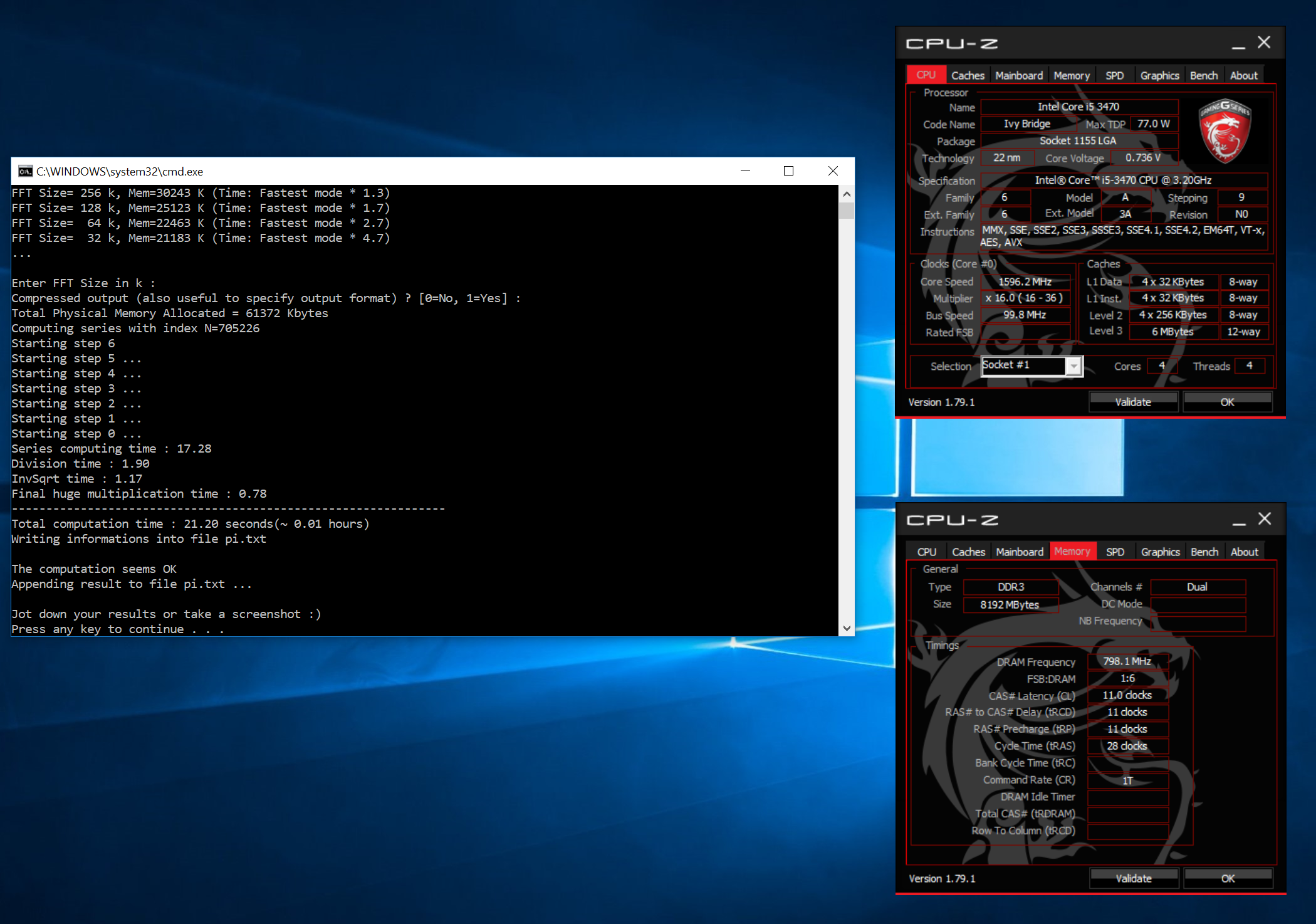The image size is (1316, 924).
Task: Open Mainboard tab in upper CPU-Z window
Action: [x=1019, y=75]
